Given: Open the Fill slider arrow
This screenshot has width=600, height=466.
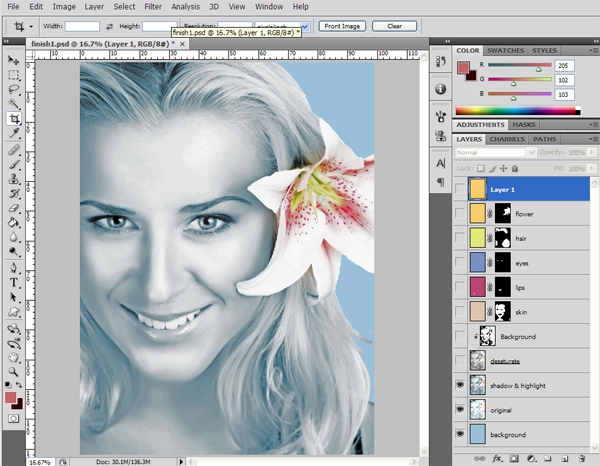Looking at the screenshot, I should pos(592,168).
